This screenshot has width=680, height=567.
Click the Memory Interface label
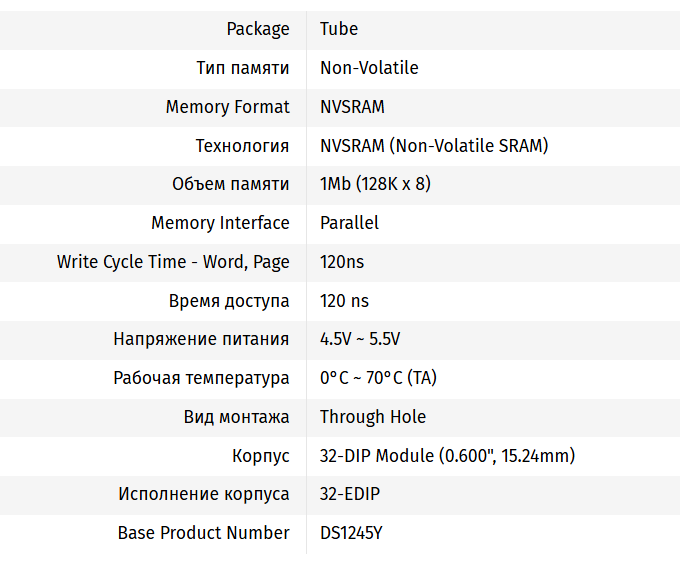pos(220,223)
